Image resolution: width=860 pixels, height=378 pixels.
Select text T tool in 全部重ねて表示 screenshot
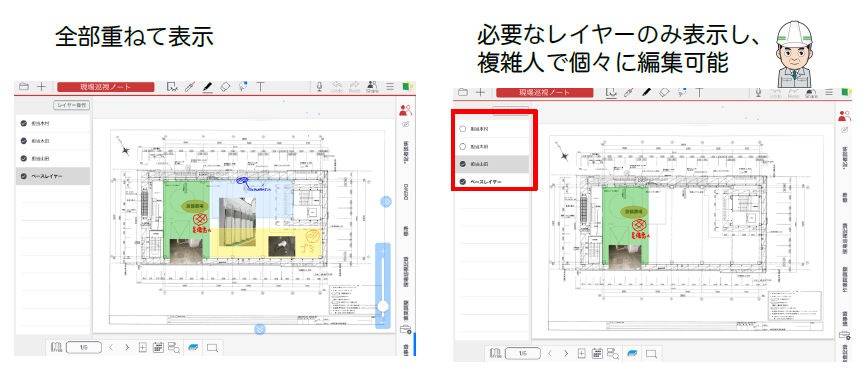click(x=260, y=87)
